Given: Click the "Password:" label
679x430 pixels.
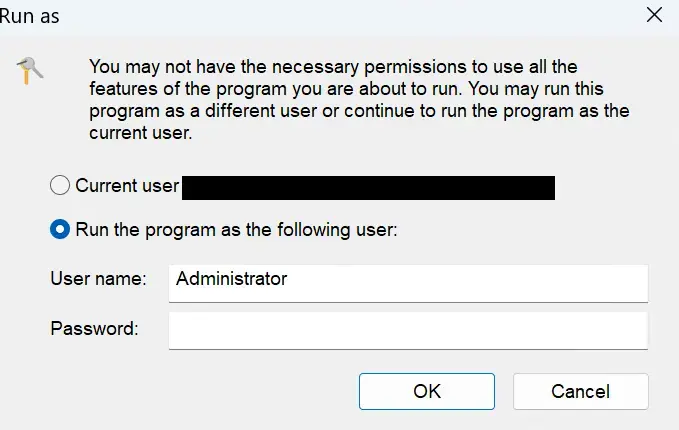Looking at the screenshot, I should [x=94, y=328].
